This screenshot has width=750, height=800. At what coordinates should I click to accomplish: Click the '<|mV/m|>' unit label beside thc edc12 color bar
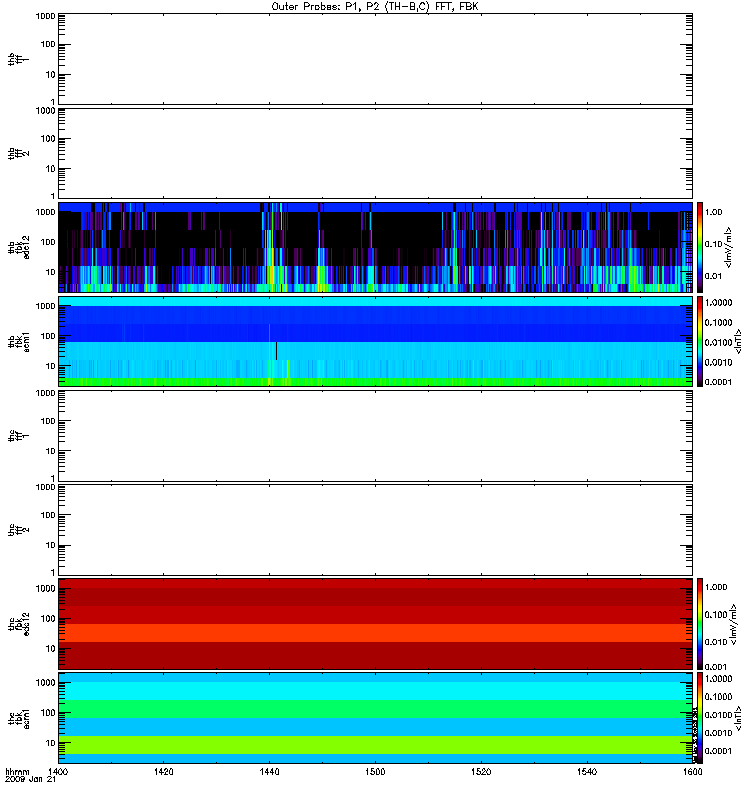(x=733, y=624)
